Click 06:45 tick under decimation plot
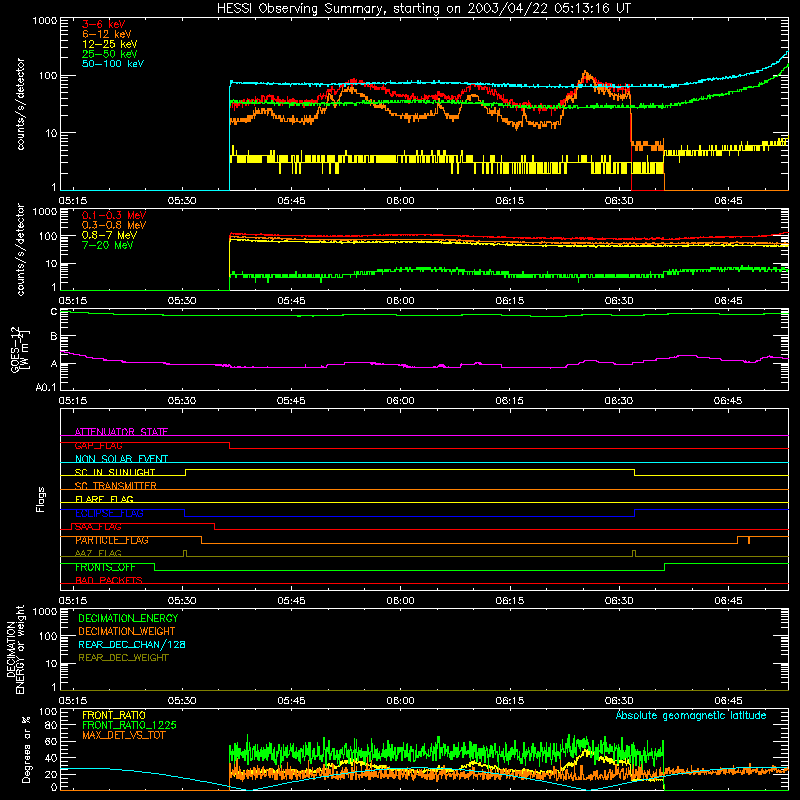800x800 pixels. click(728, 701)
